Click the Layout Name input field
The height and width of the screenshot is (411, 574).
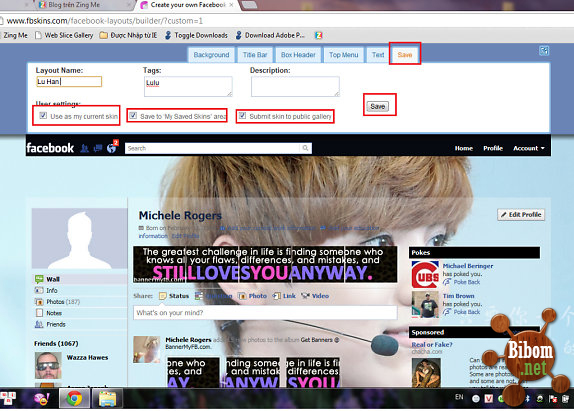69,82
